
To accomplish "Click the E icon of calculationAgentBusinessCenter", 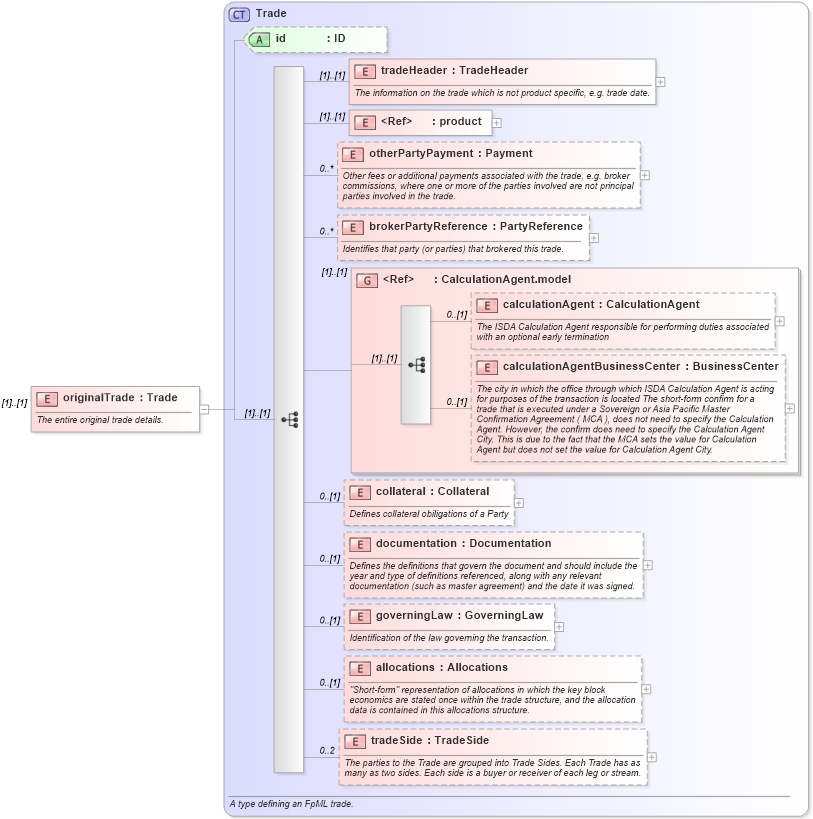I will click(487, 367).
